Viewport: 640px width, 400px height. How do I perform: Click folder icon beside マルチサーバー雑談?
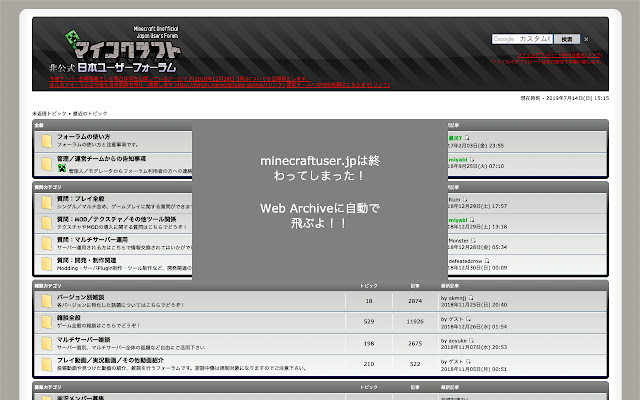(47, 344)
